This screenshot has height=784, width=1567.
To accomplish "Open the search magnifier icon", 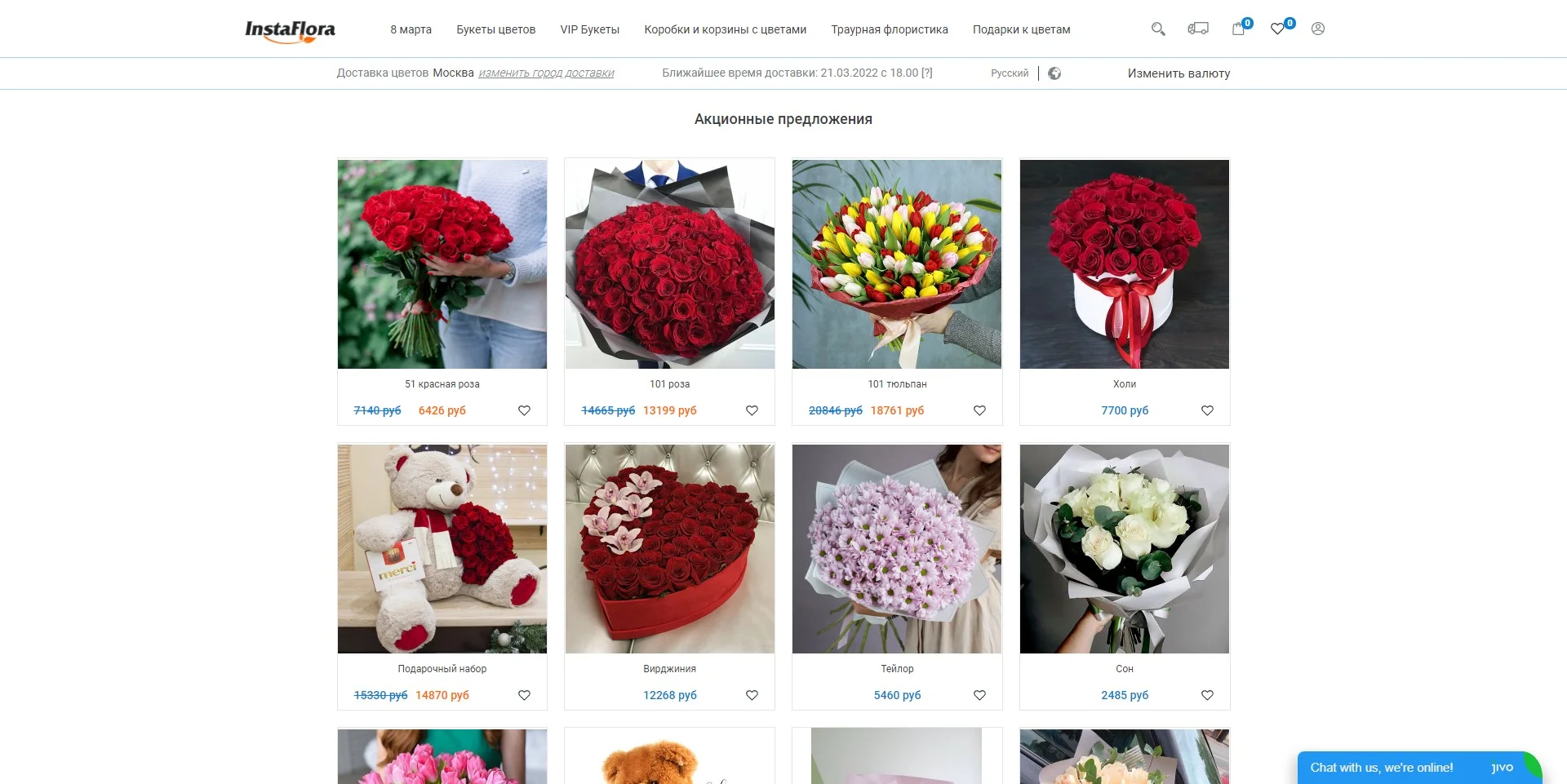I will pos(1158,29).
